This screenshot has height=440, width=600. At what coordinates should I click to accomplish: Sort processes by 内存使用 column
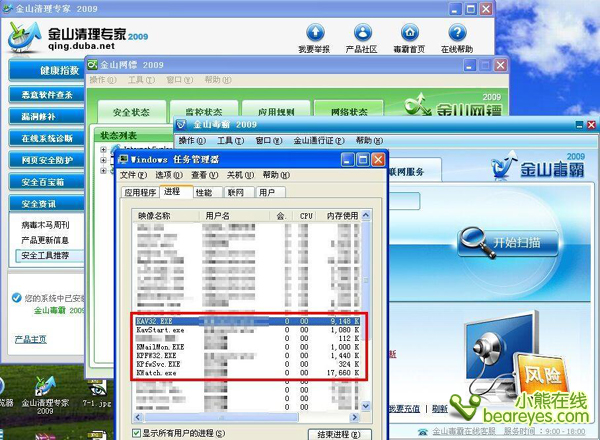(339, 216)
